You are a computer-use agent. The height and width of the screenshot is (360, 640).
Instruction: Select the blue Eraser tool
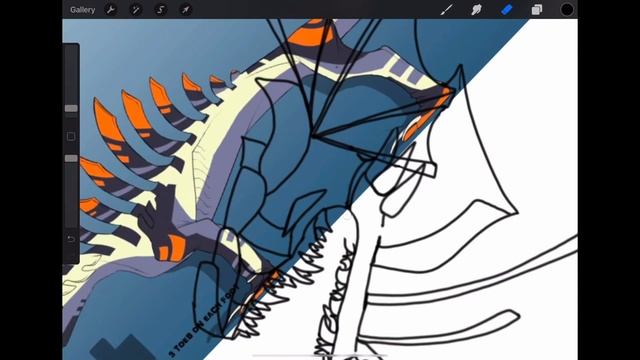click(507, 9)
